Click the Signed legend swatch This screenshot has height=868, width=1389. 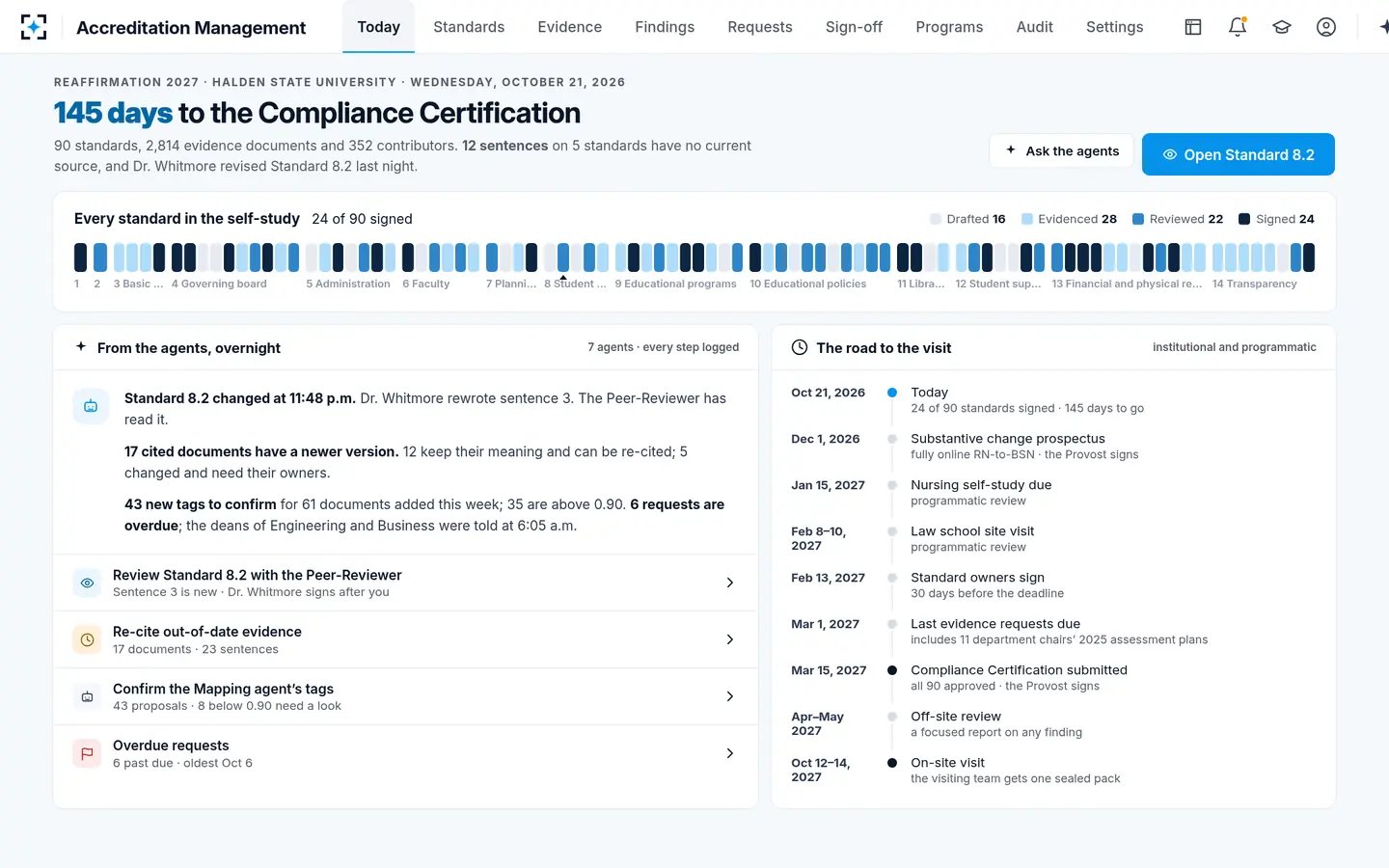[x=1244, y=219]
